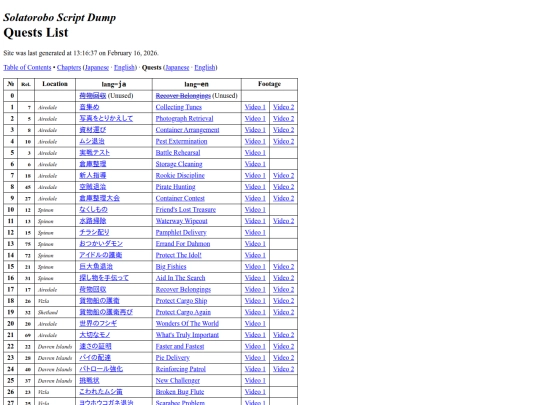Open Video 2 for Protect Cargo Ship

[283, 301]
